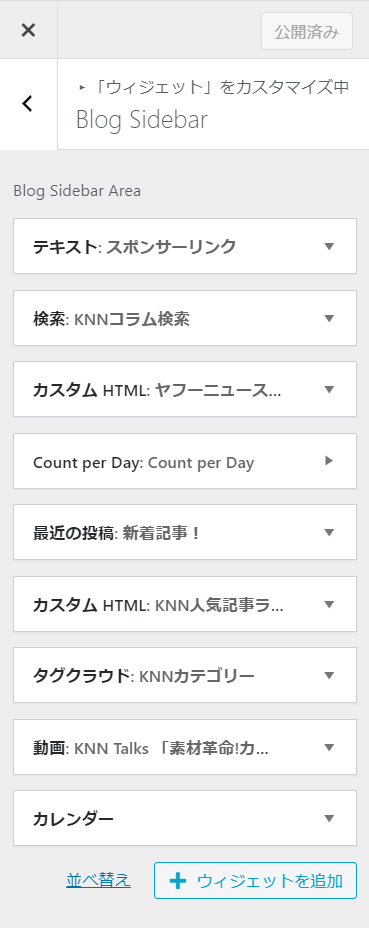This screenshot has height=928, width=369.
Task: Go back using the left chevron icon
Action: [28, 104]
